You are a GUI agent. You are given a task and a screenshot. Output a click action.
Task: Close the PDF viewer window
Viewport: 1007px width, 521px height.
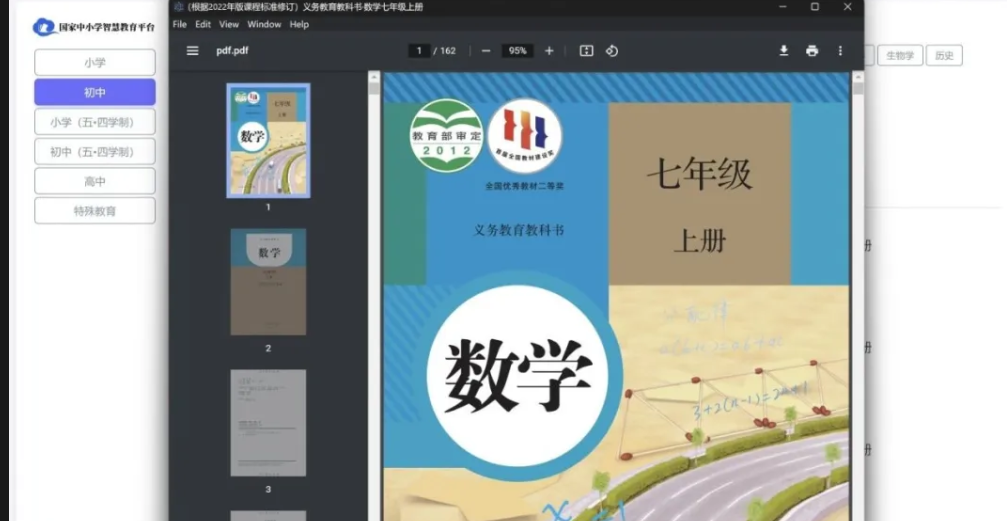click(x=848, y=7)
